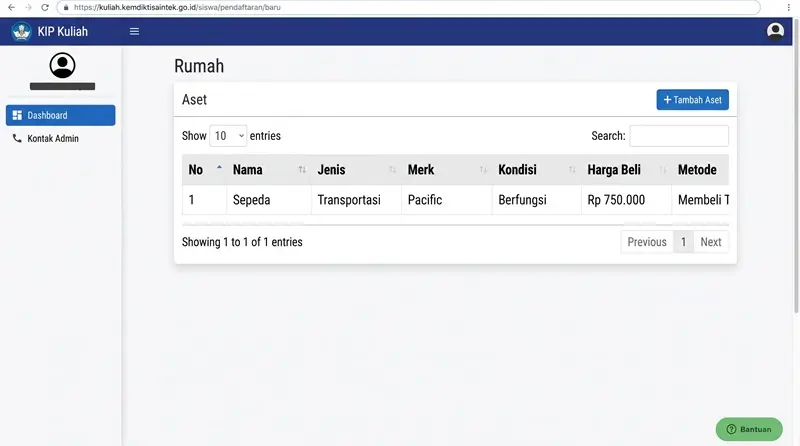Toggle the hamburger sidebar menu
Screen dimensions: 800x446
(134, 32)
